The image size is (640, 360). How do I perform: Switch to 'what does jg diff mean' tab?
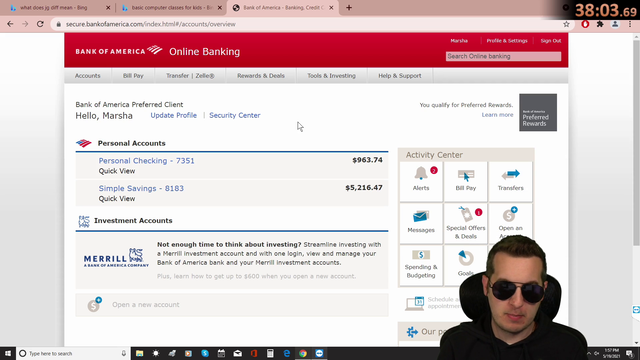tap(53, 8)
